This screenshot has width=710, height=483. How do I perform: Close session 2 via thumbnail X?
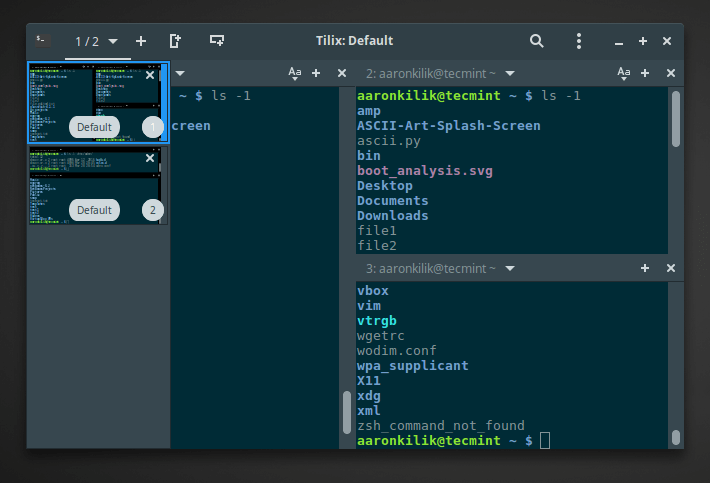[150, 158]
